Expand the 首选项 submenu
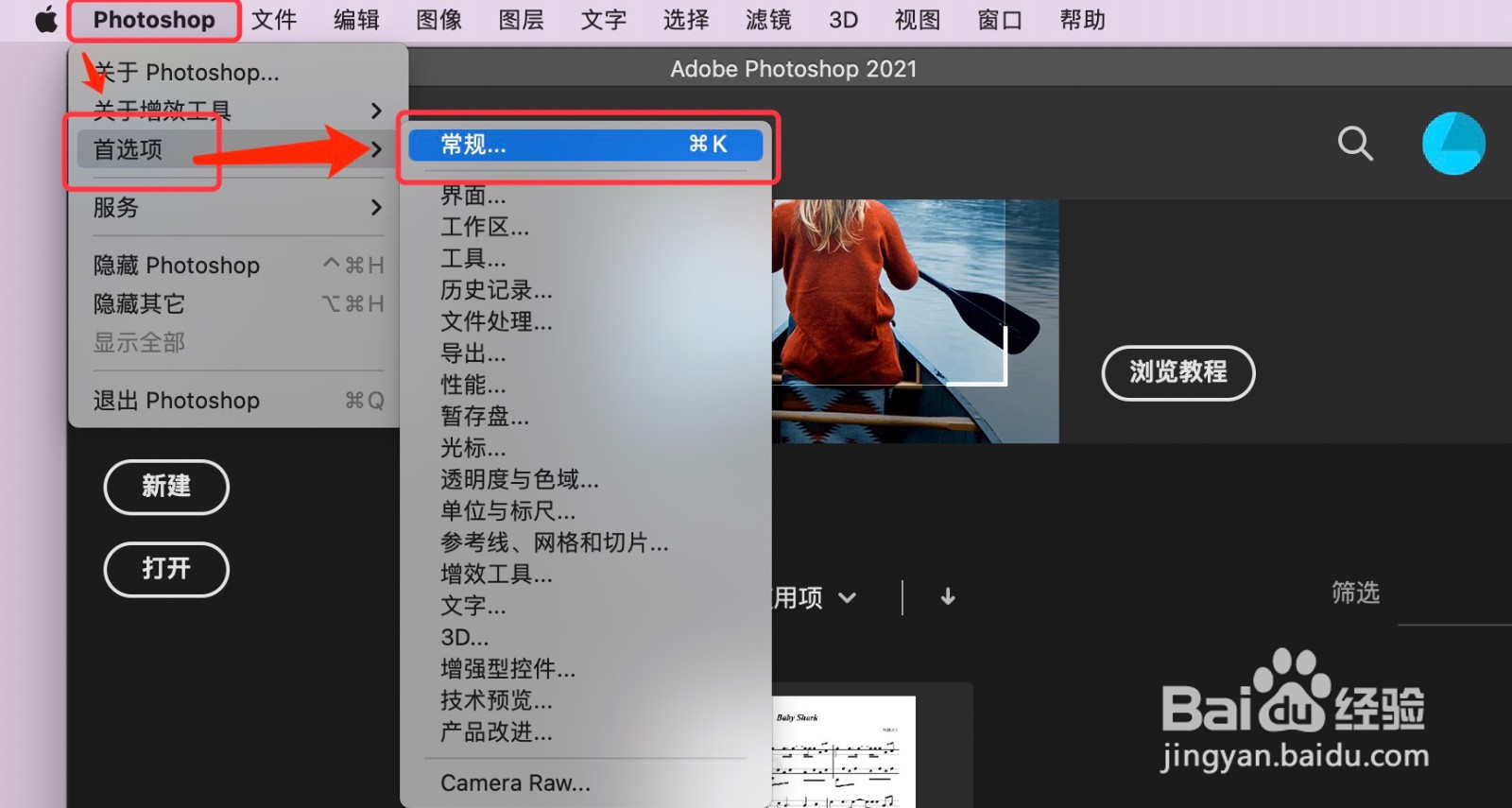 pyautogui.click(x=238, y=149)
